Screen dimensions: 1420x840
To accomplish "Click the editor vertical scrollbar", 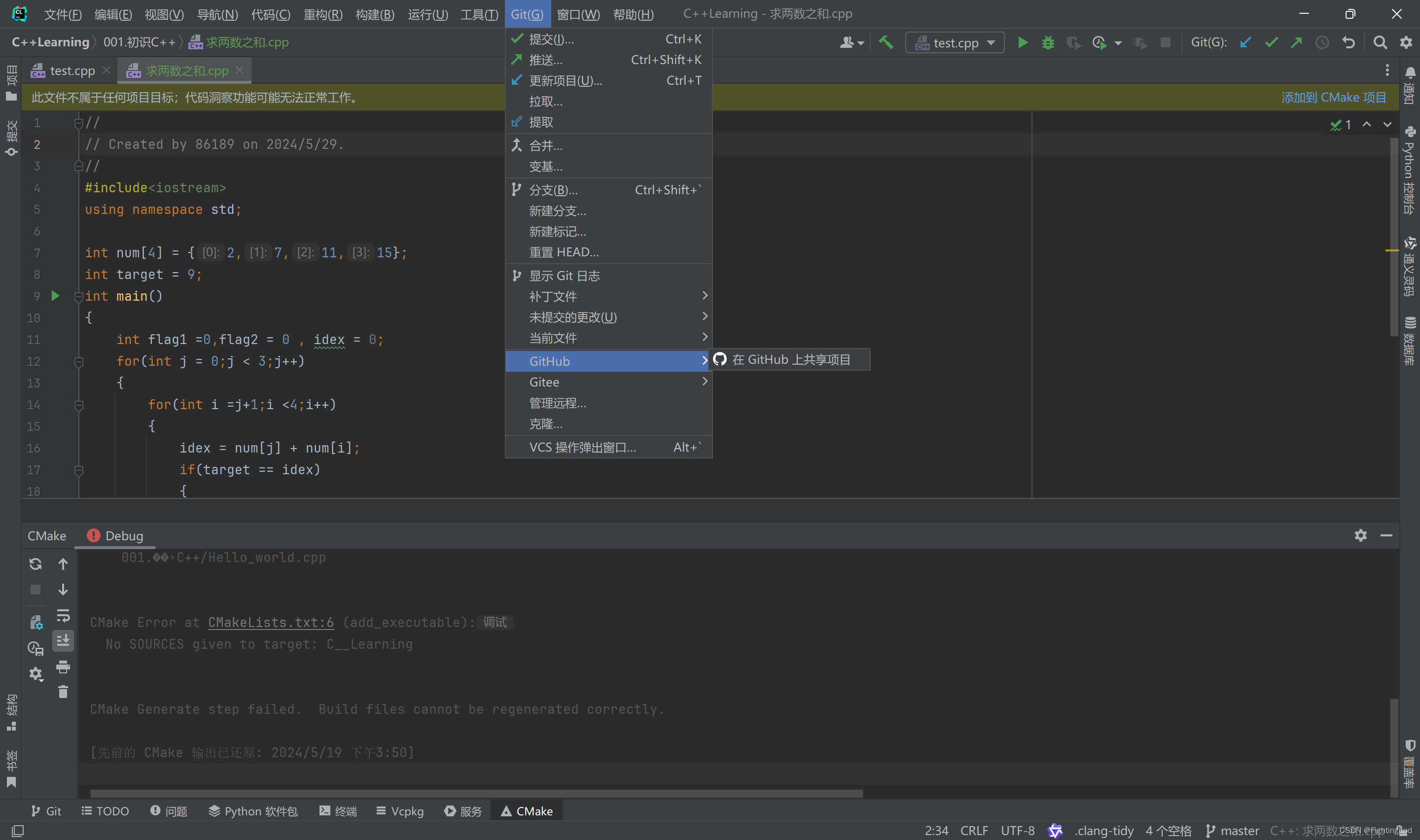I will pyautogui.click(x=1393, y=238).
